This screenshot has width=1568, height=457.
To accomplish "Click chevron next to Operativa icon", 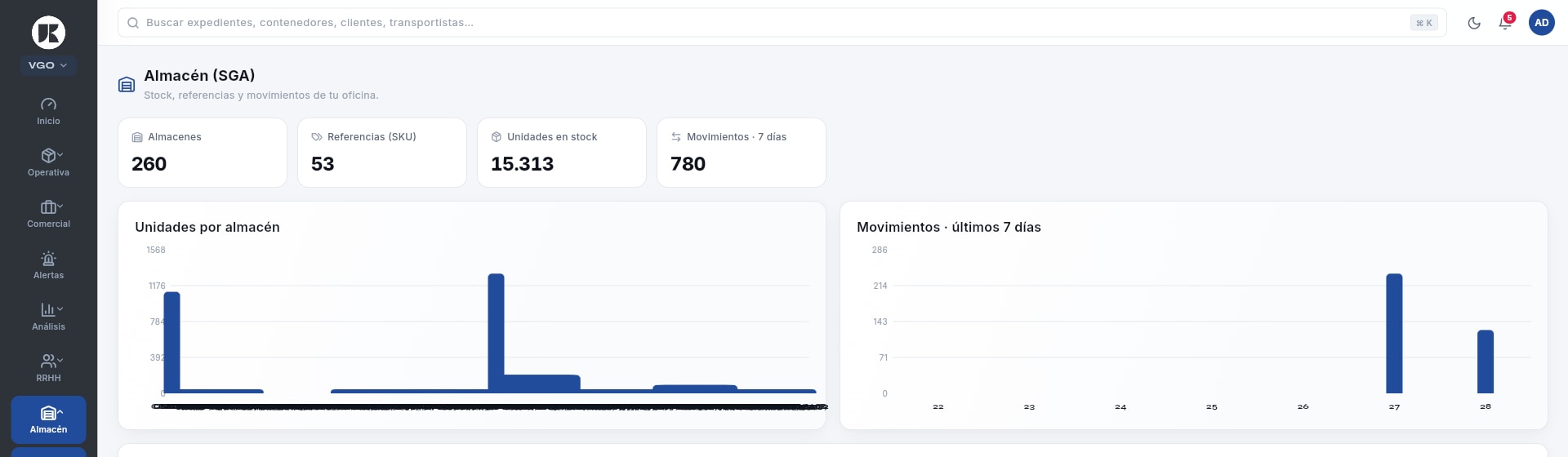I will pyautogui.click(x=60, y=154).
